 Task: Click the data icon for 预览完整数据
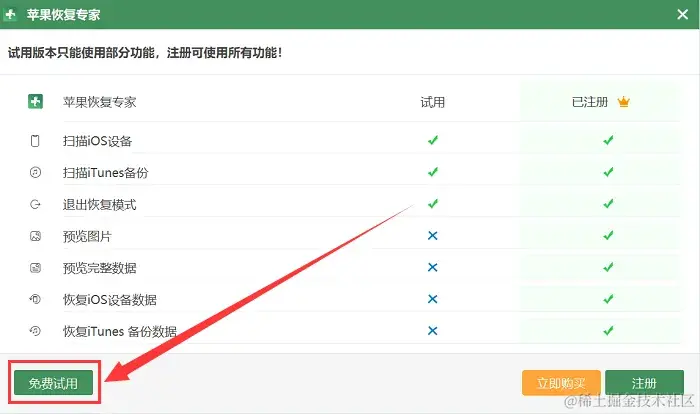35,268
